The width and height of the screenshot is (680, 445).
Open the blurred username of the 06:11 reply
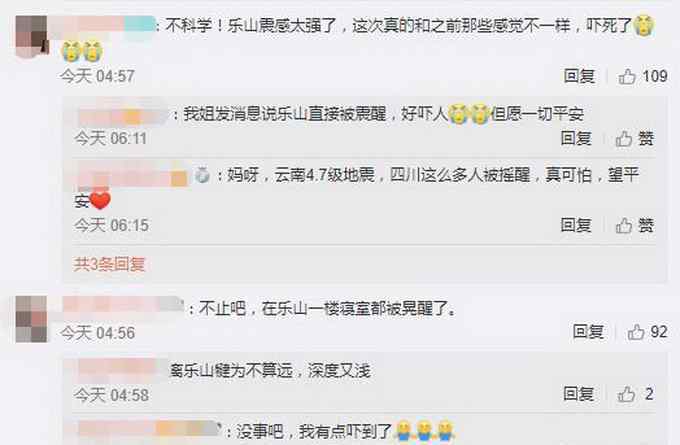[x=123, y=114]
